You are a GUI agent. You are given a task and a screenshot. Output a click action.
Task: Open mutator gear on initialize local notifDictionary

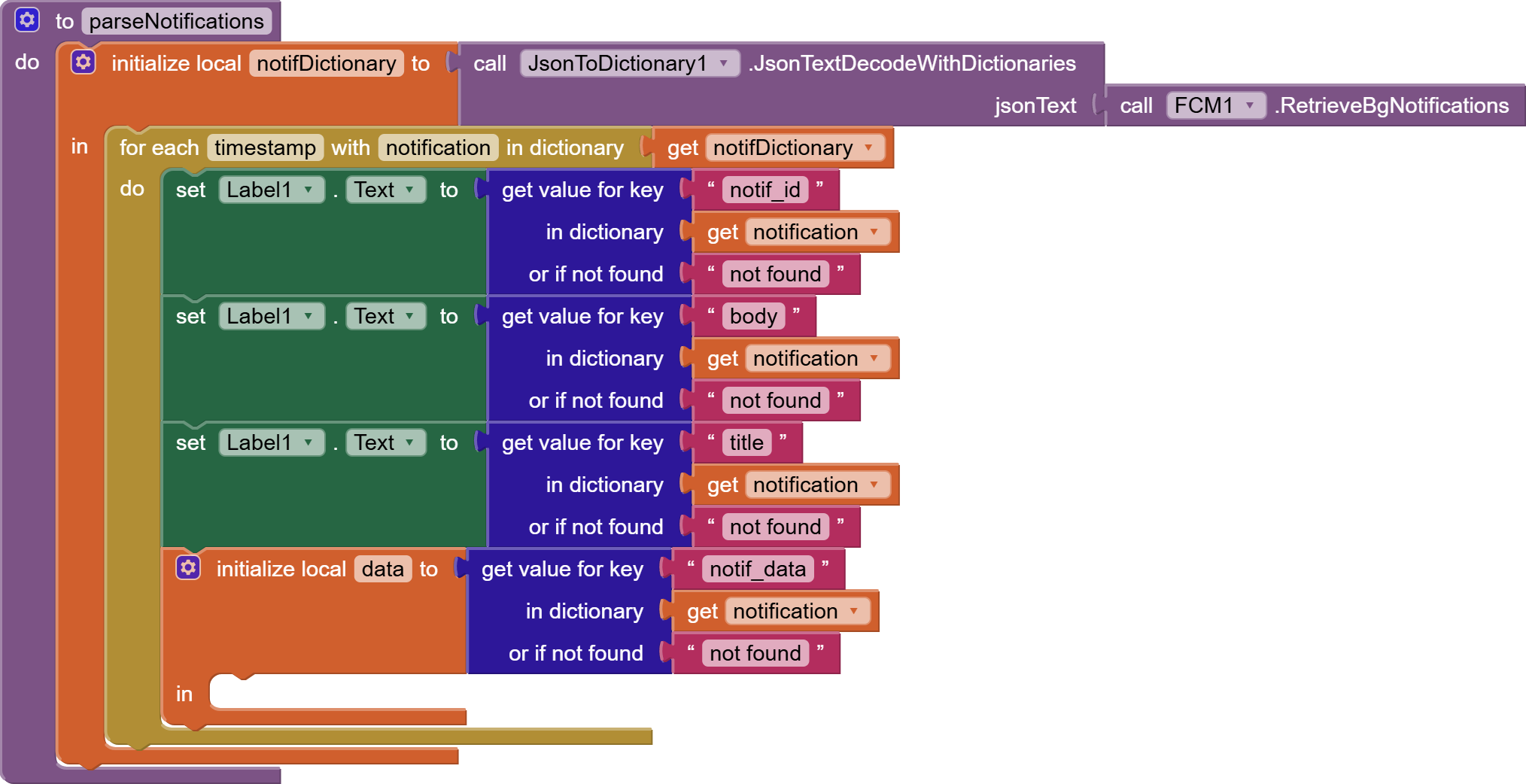(84, 62)
